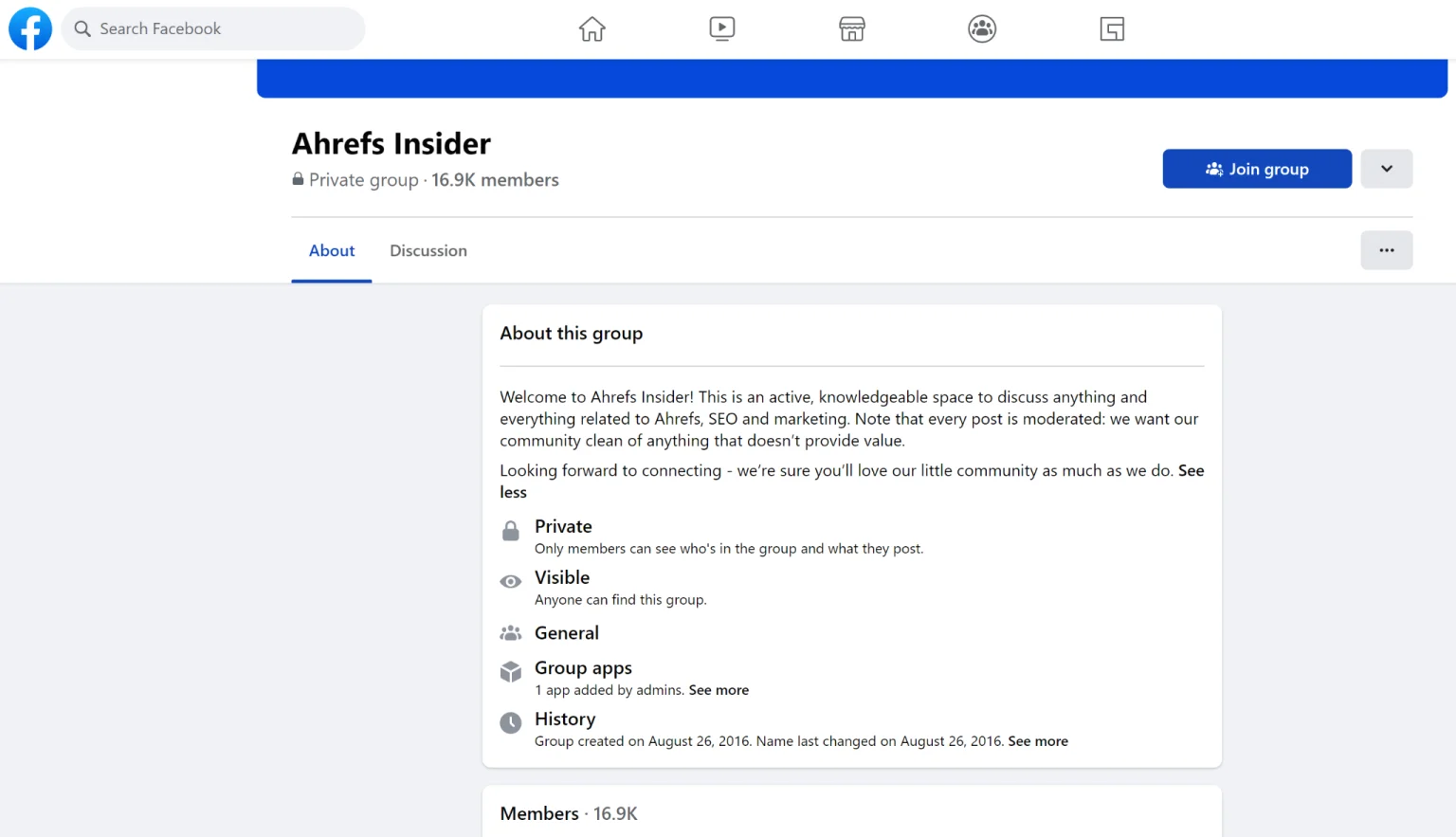Click the magnifier search icon
Viewport: 1456px width, 837px height.
[82, 29]
